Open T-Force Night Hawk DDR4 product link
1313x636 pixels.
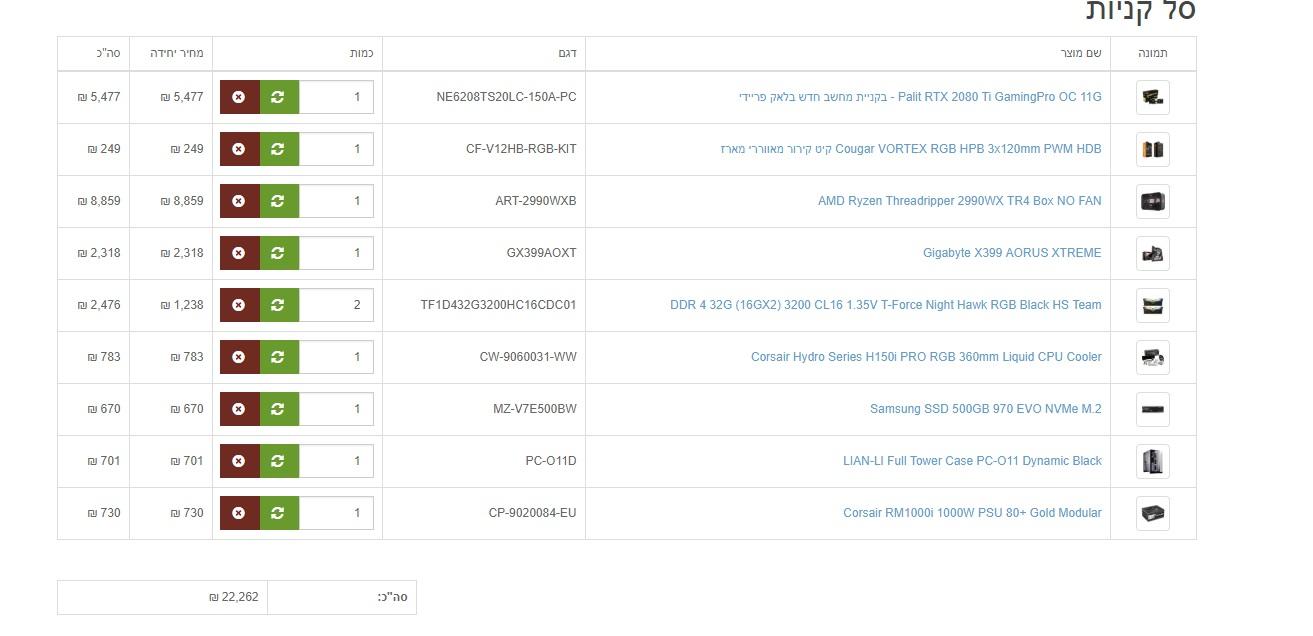(886, 305)
